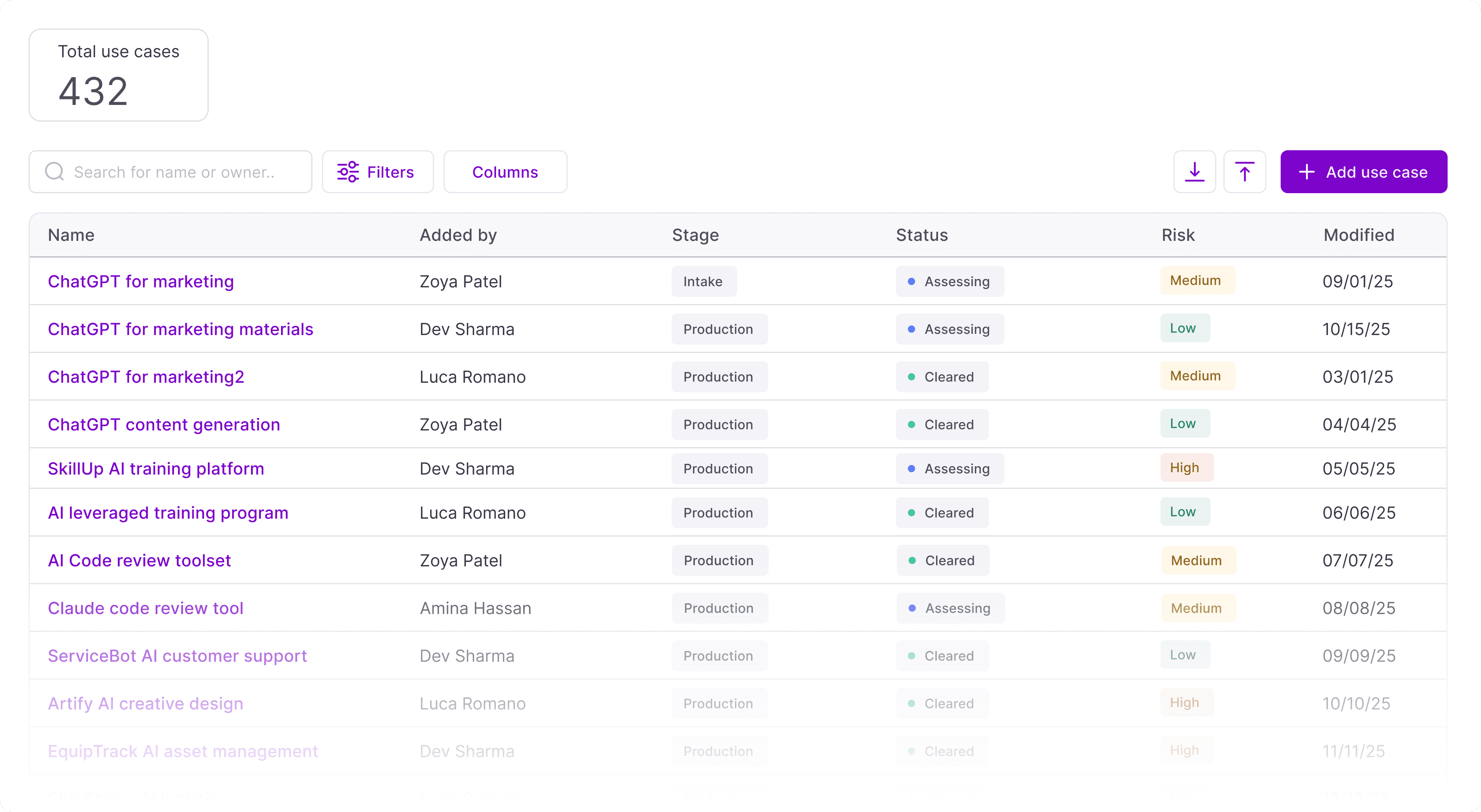Click High risk badge for SkillUp row
The image size is (1481, 812).
[x=1186, y=467]
